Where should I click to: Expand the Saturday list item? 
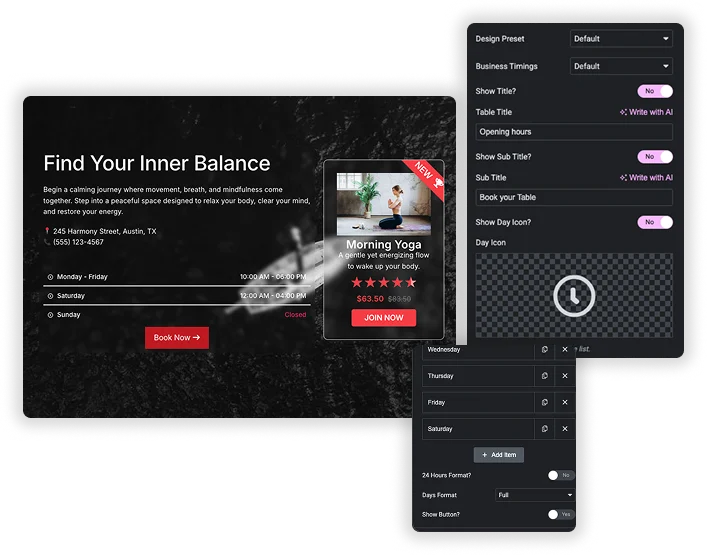[x=478, y=429]
